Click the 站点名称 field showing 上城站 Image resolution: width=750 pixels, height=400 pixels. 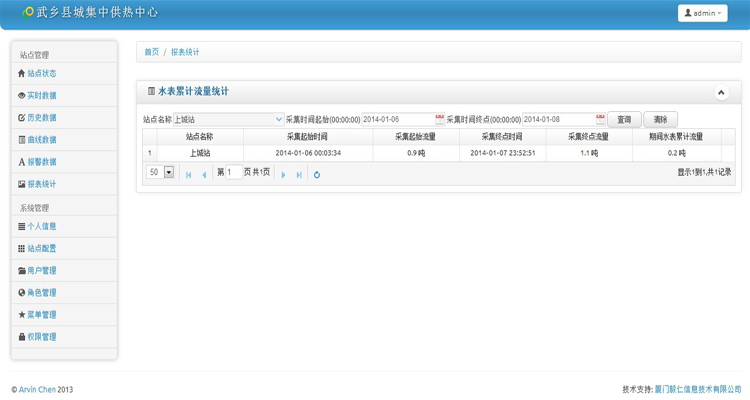[x=223, y=119]
